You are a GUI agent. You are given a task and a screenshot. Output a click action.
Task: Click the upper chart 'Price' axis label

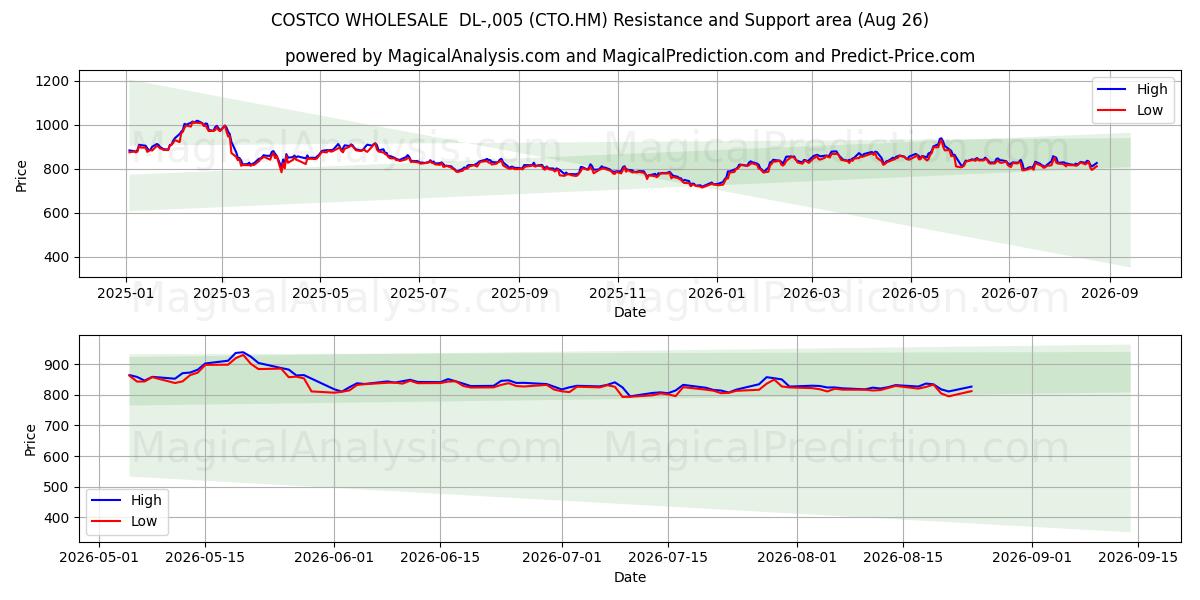coord(22,174)
